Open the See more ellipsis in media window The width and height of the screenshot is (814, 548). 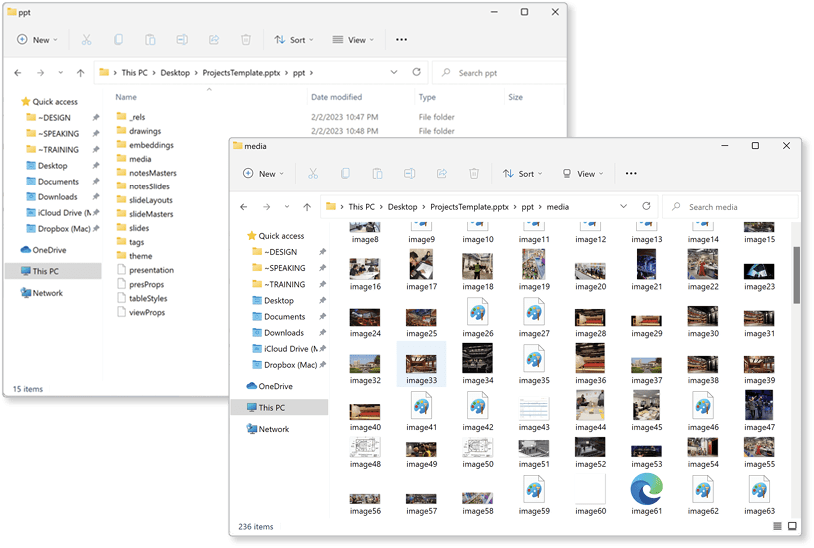(x=631, y=173)
